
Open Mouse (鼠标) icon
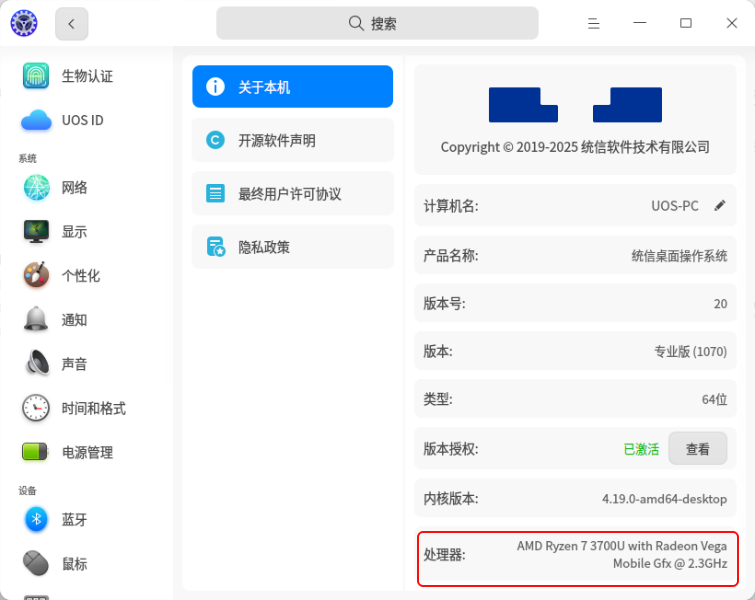click(x=36, y=563)
